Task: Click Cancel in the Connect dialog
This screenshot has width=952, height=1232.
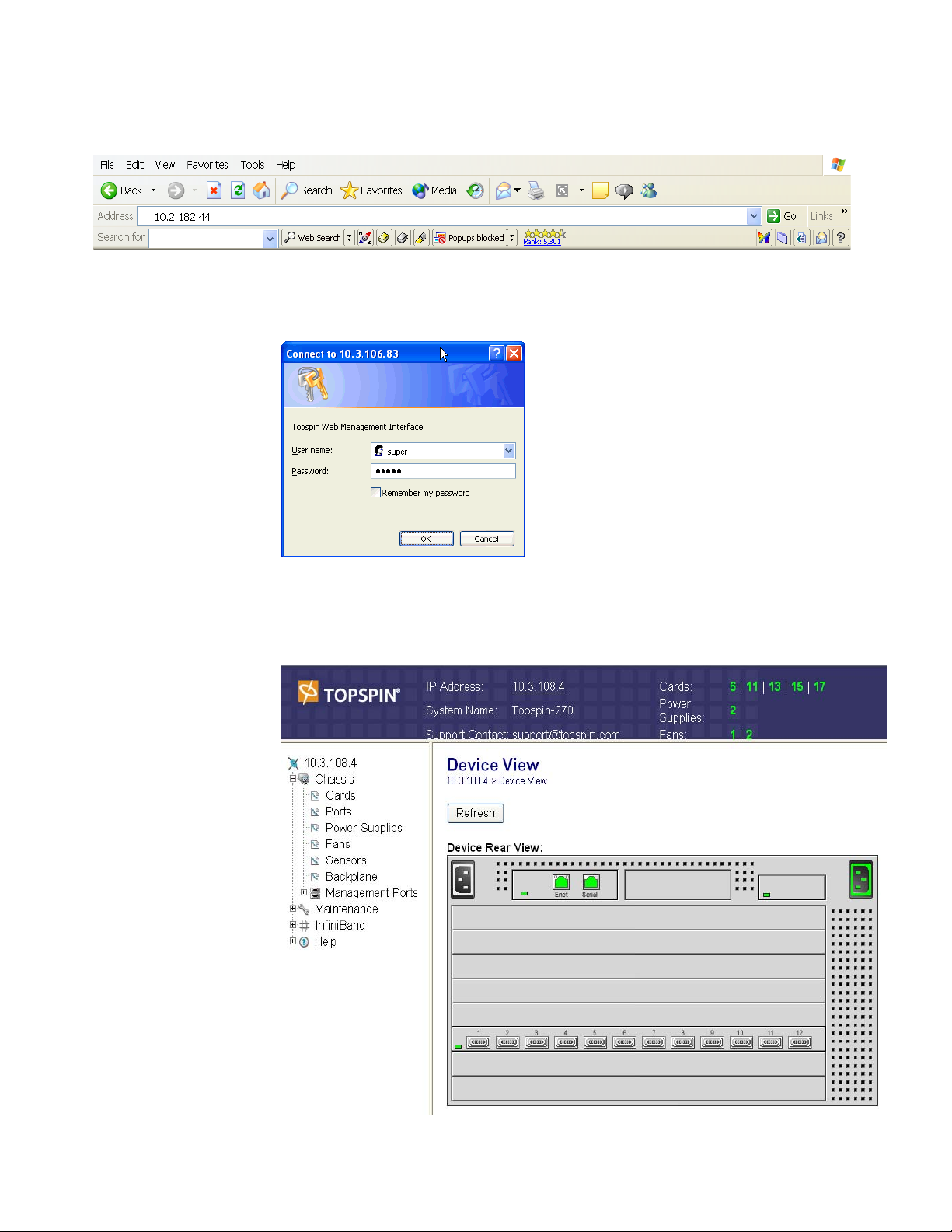Action: point(486,539)
